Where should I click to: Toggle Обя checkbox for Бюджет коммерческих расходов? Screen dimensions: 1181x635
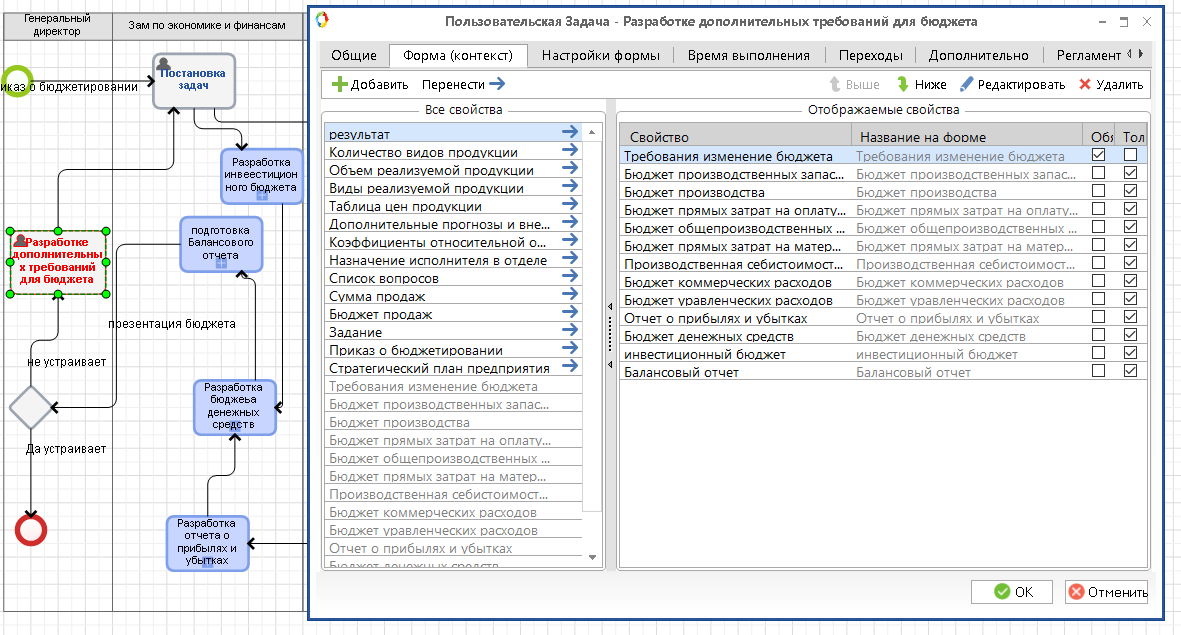pos(1098,281)
